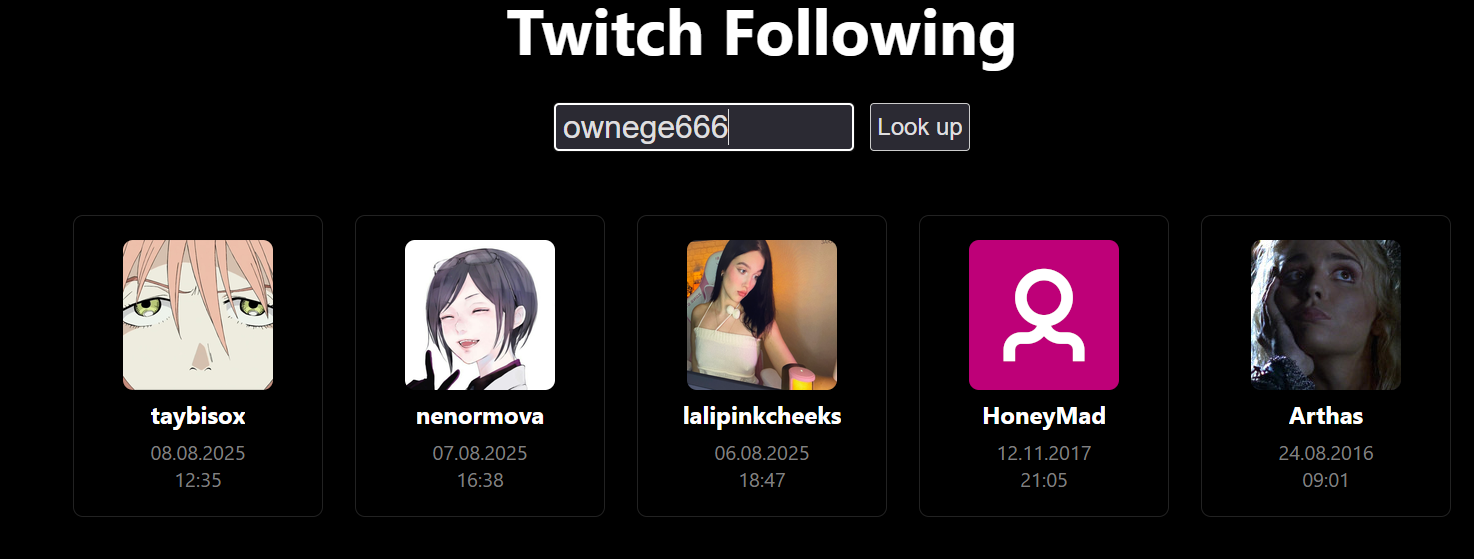Screen dimensions: 1474x559
Task: Open taybisox's anime avatar image
Action: [x=198, y=315]
